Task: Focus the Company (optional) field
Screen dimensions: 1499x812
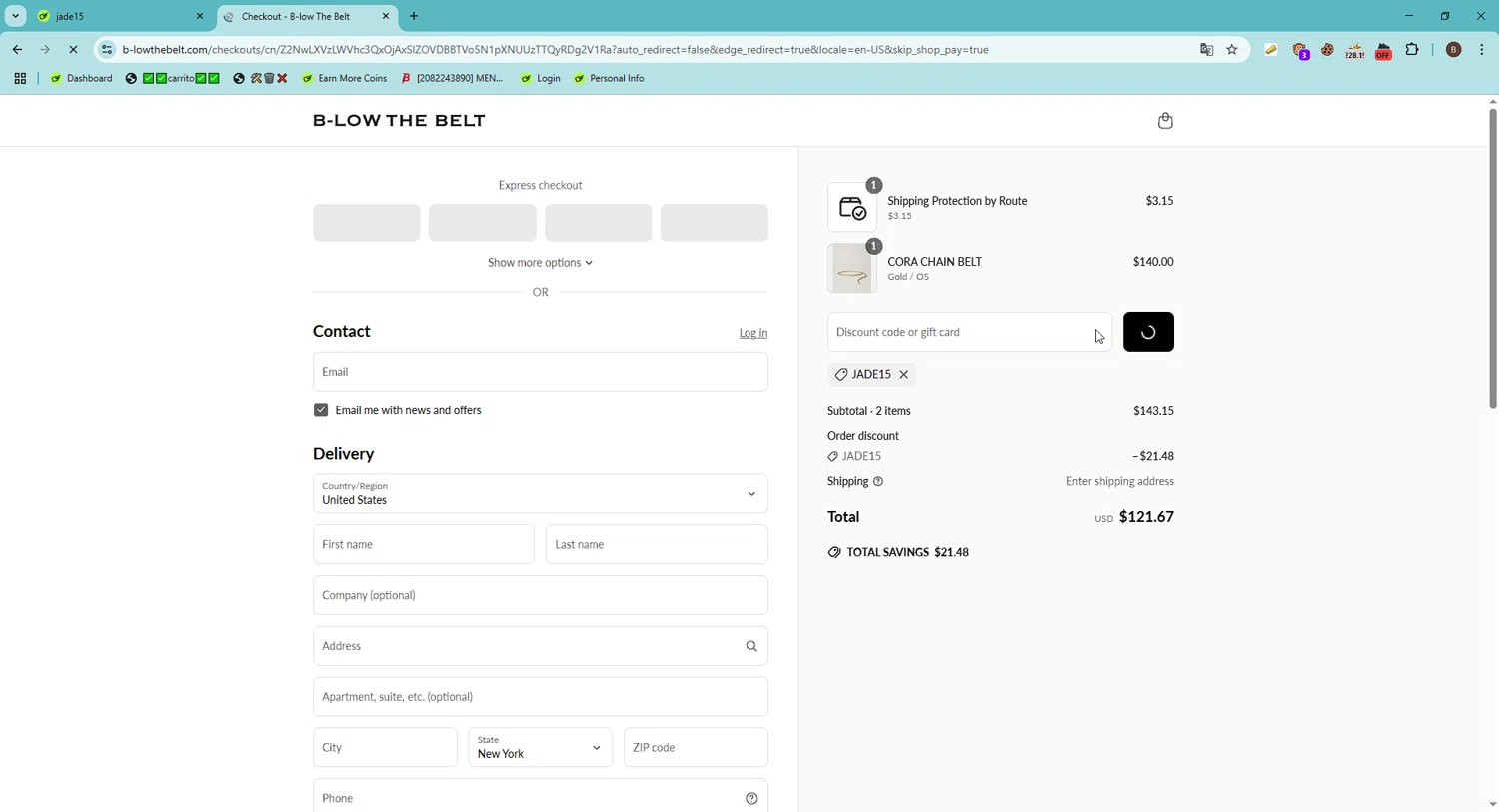Action: [x=540, y=596]
